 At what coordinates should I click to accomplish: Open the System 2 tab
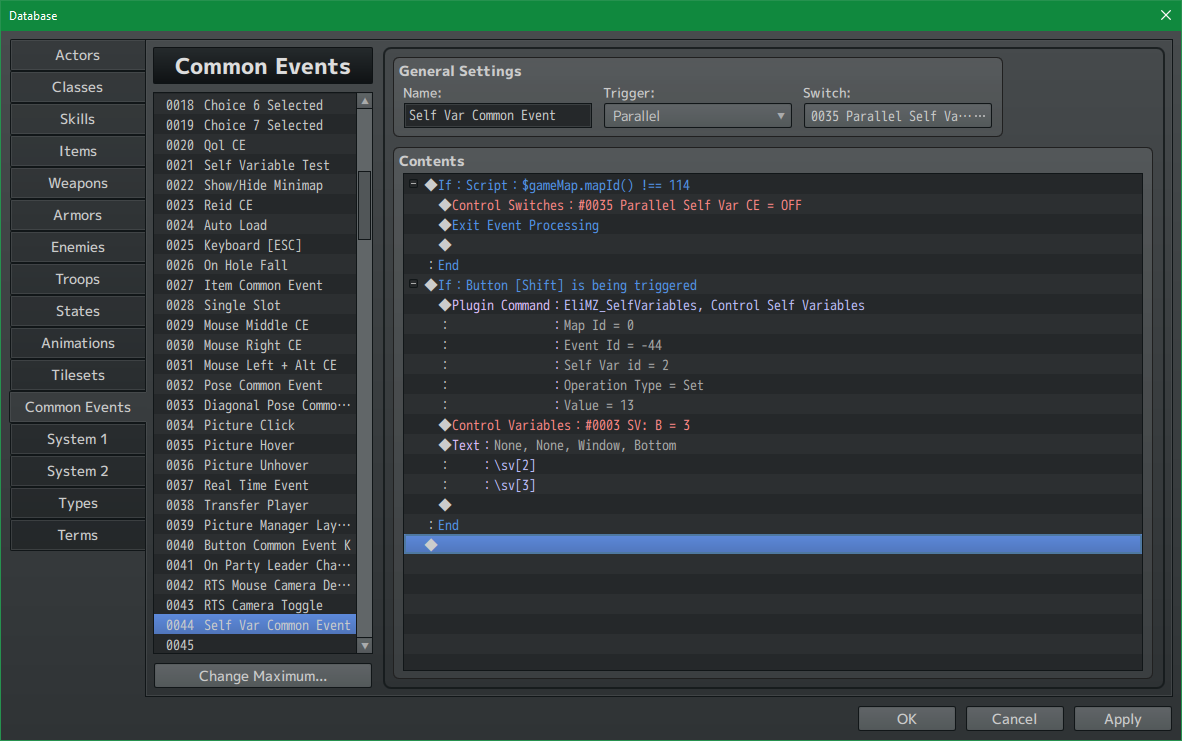[78, 471]
